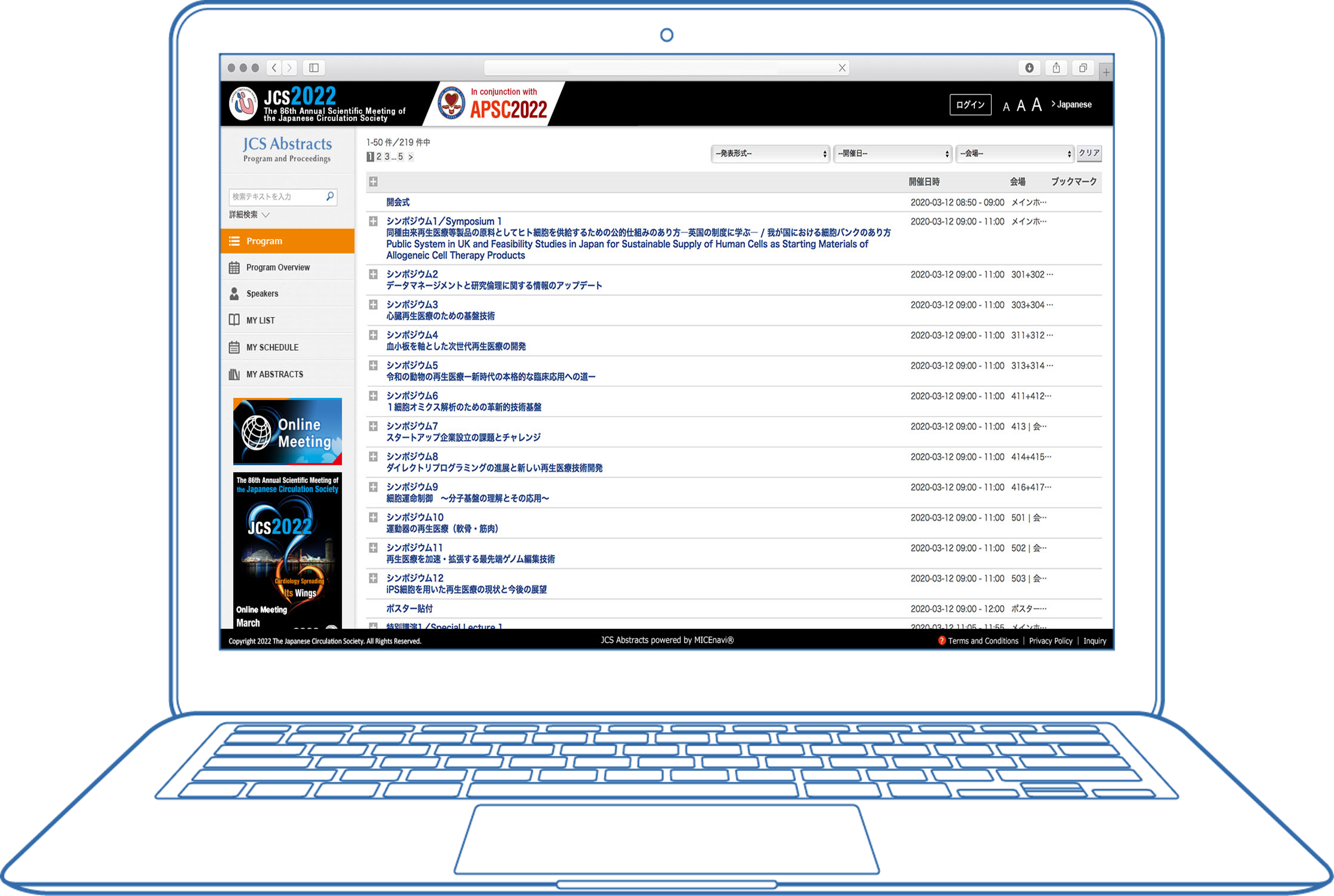Screen dimensions: 1334x896
Task: Click the Program list icon
Action: [235, 241]
